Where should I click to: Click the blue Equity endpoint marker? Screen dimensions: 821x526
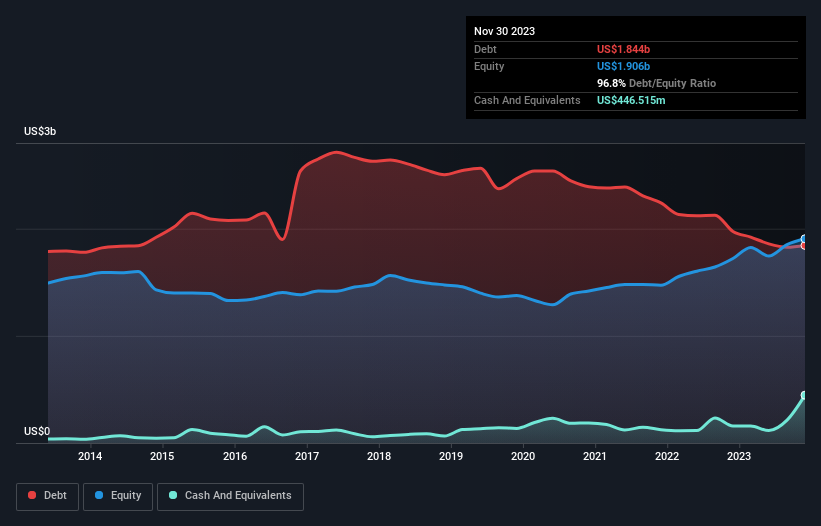coord(804,239)
